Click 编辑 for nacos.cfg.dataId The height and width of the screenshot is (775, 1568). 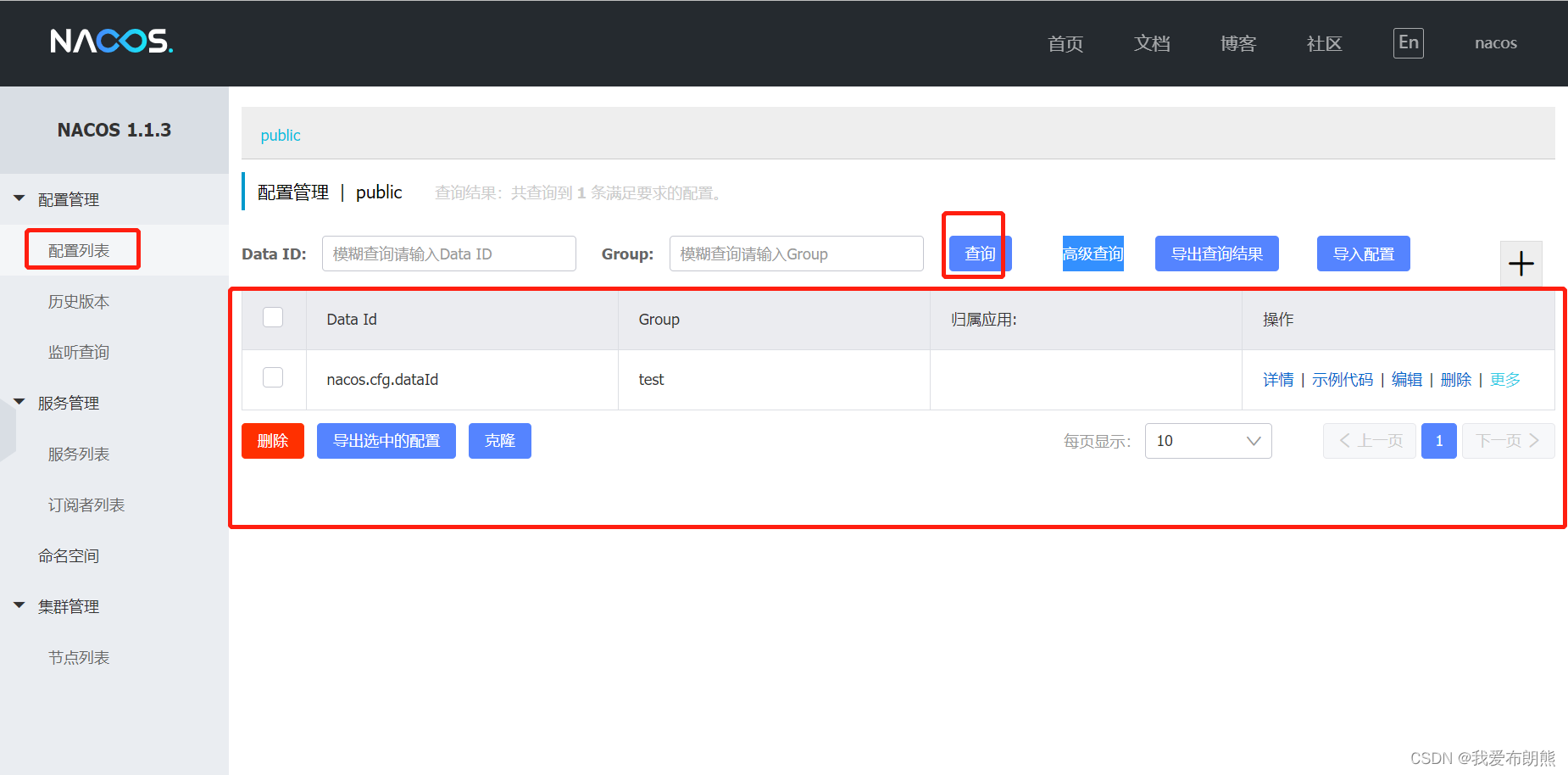[x=1407, y=380]
